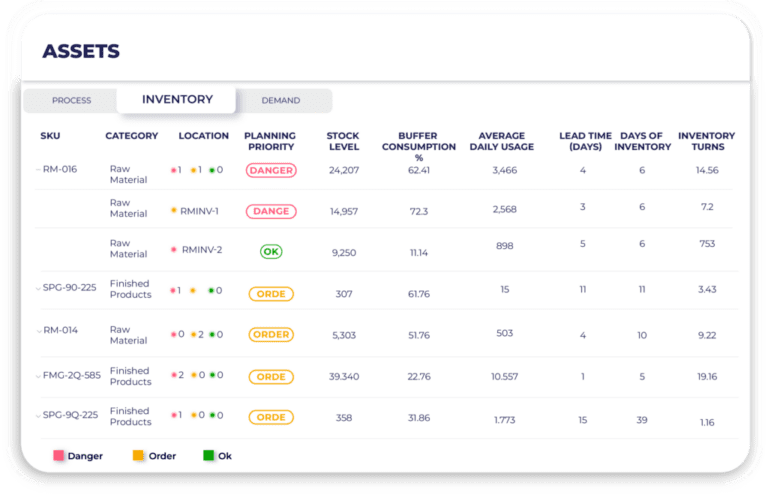Click inventory turns value 14.56

pyautogui.click(x=707, y=170)
